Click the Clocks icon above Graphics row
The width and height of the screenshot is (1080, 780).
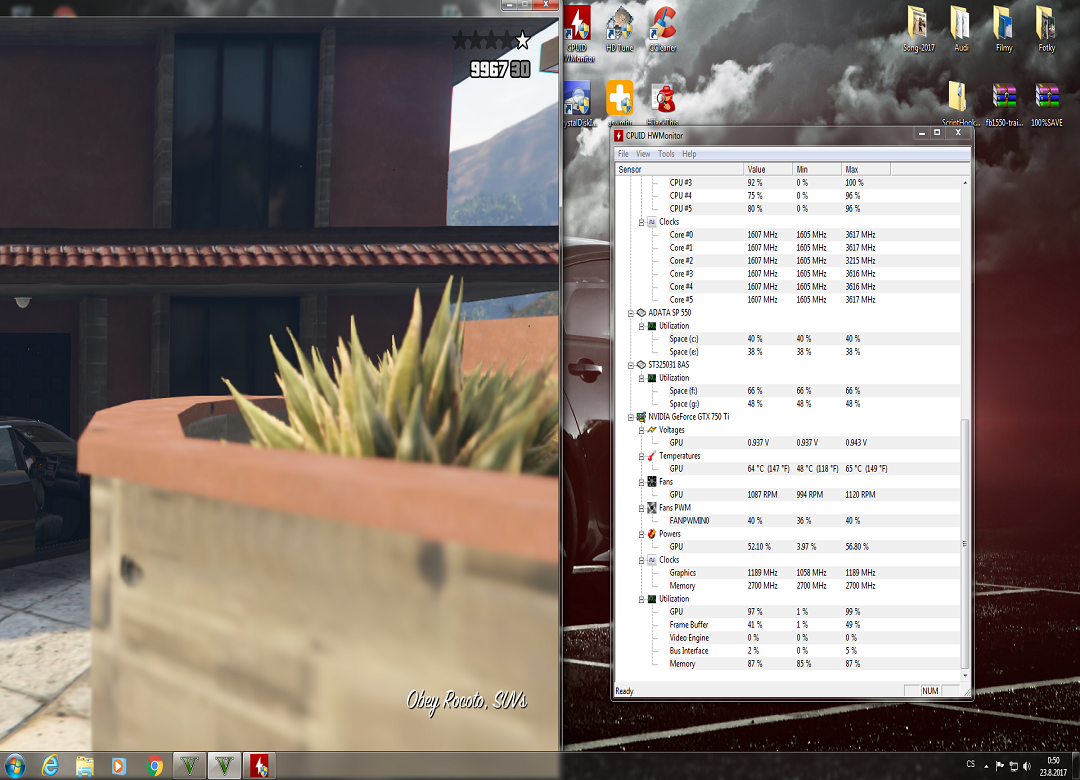point(652,560)
